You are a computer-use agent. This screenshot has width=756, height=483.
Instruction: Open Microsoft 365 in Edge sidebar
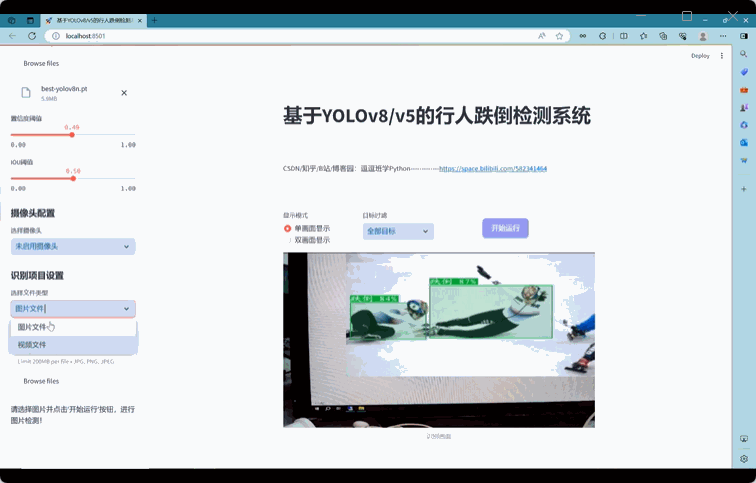(x=743, y=125)
